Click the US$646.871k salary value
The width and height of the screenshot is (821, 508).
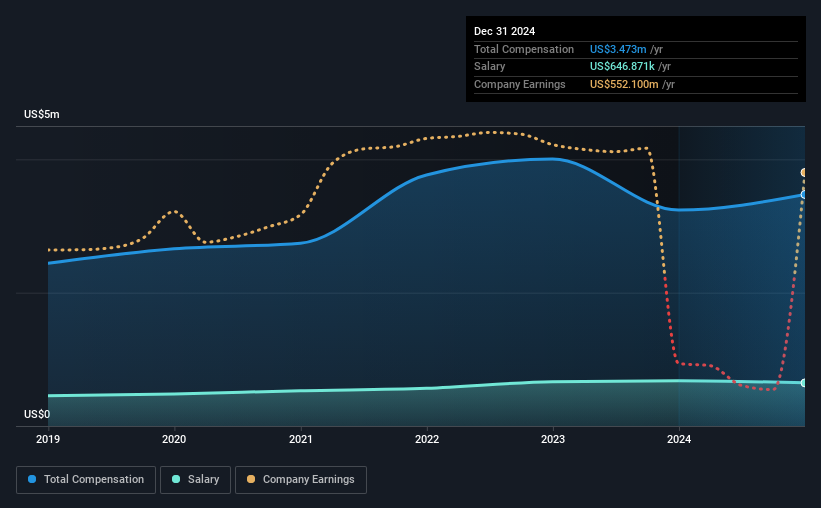(622, 67)
